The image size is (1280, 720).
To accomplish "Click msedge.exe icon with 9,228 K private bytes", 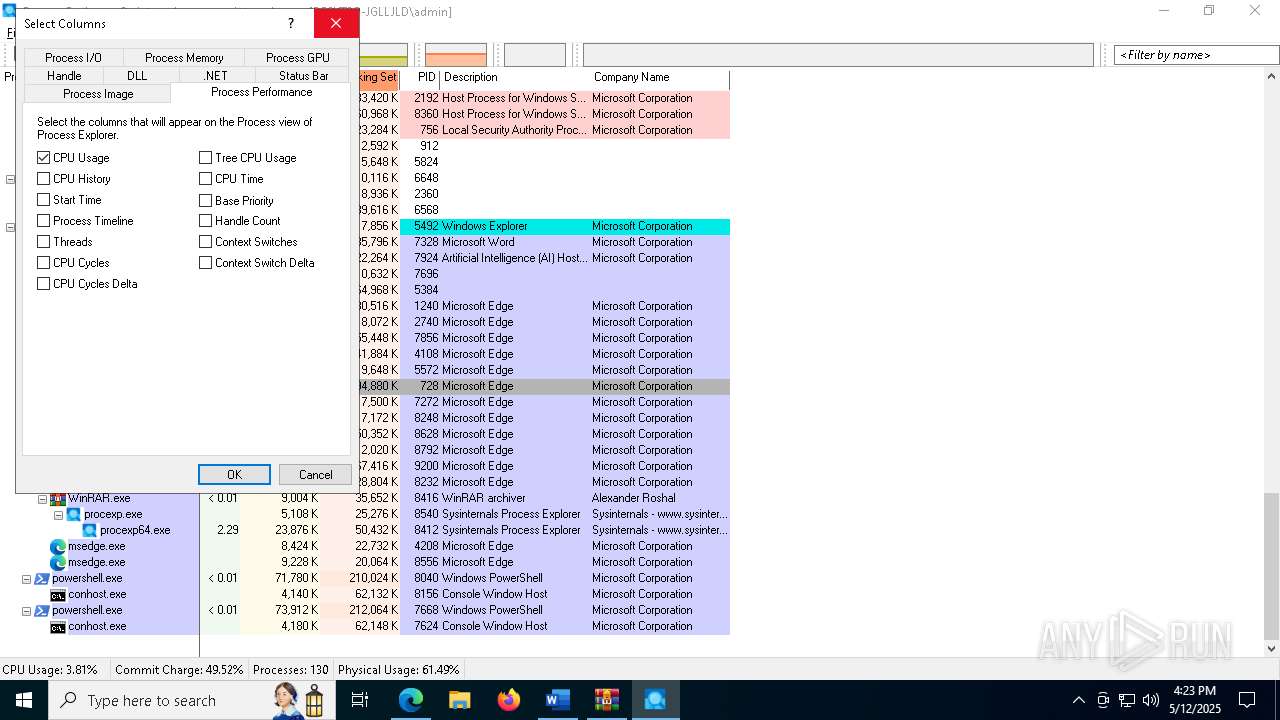I will 58,562.
